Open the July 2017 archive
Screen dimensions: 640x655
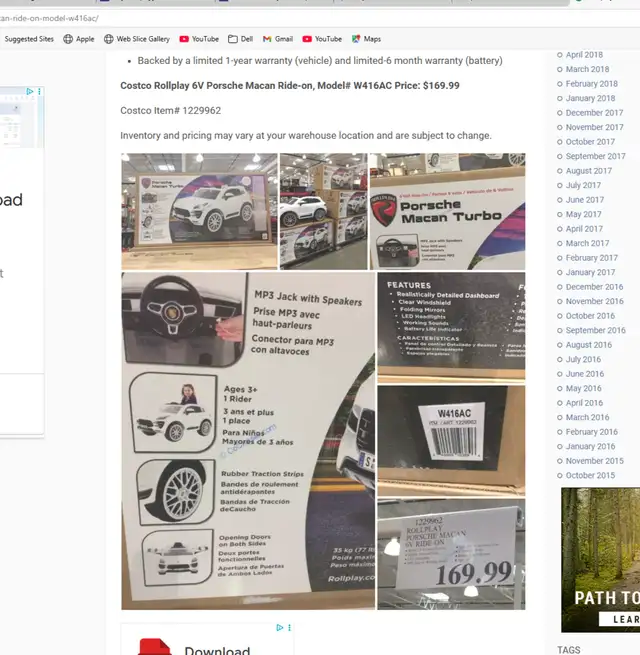point(583,185)
